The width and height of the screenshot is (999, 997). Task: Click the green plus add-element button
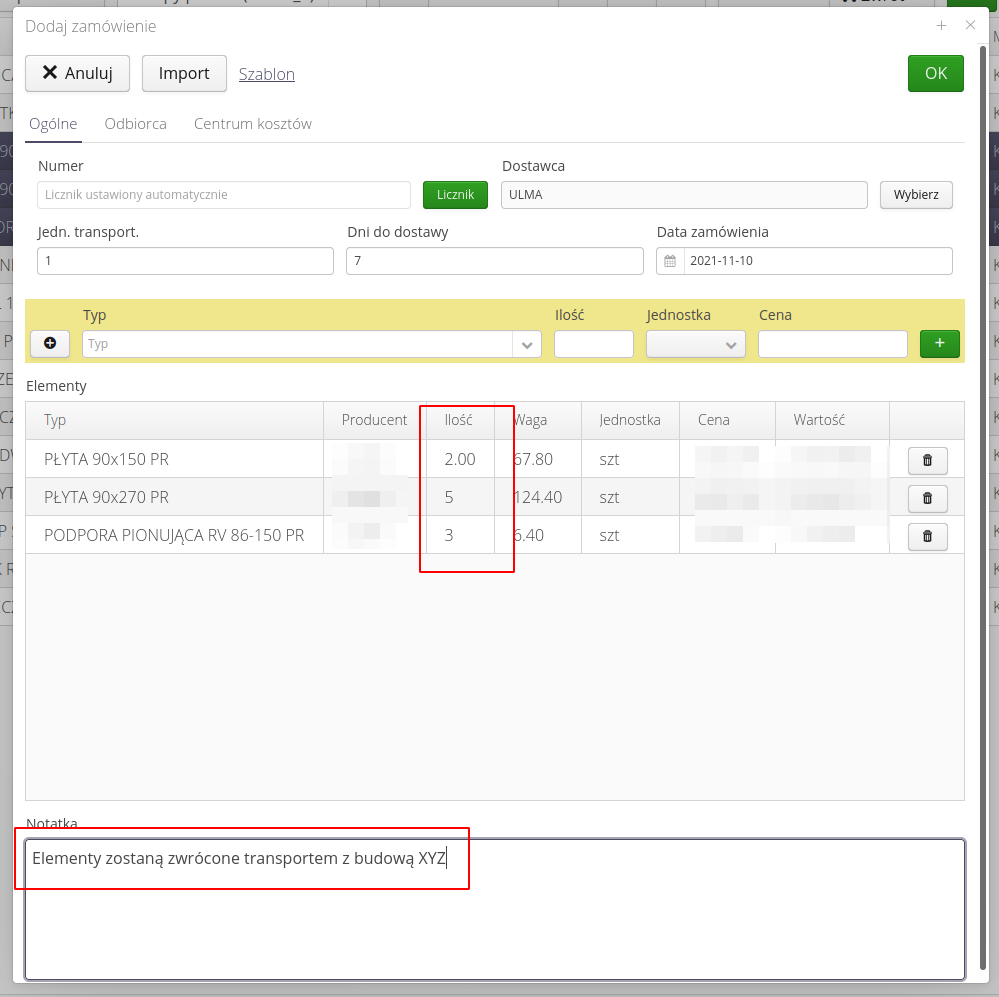[x=939, y=343]
